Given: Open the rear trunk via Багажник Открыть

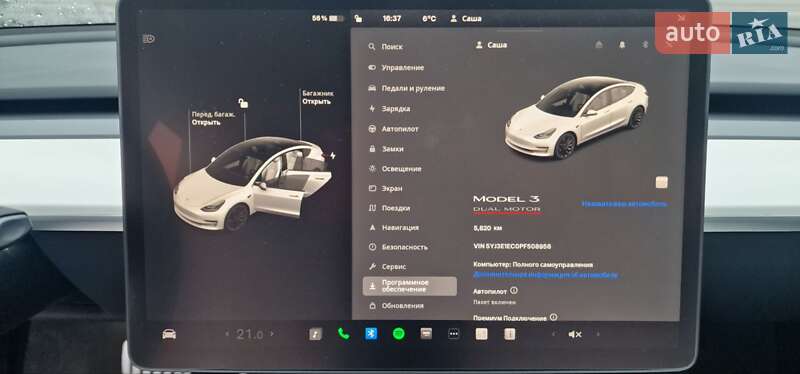Looking at the screenshot, I should 318,97.
